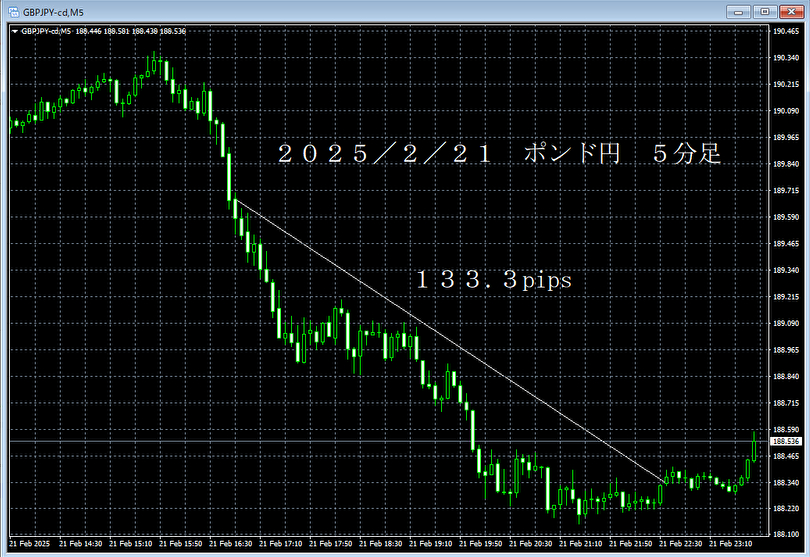Click time axis label 21 Feb 18:30
The image size is (810, 557).
pos(381,544)
